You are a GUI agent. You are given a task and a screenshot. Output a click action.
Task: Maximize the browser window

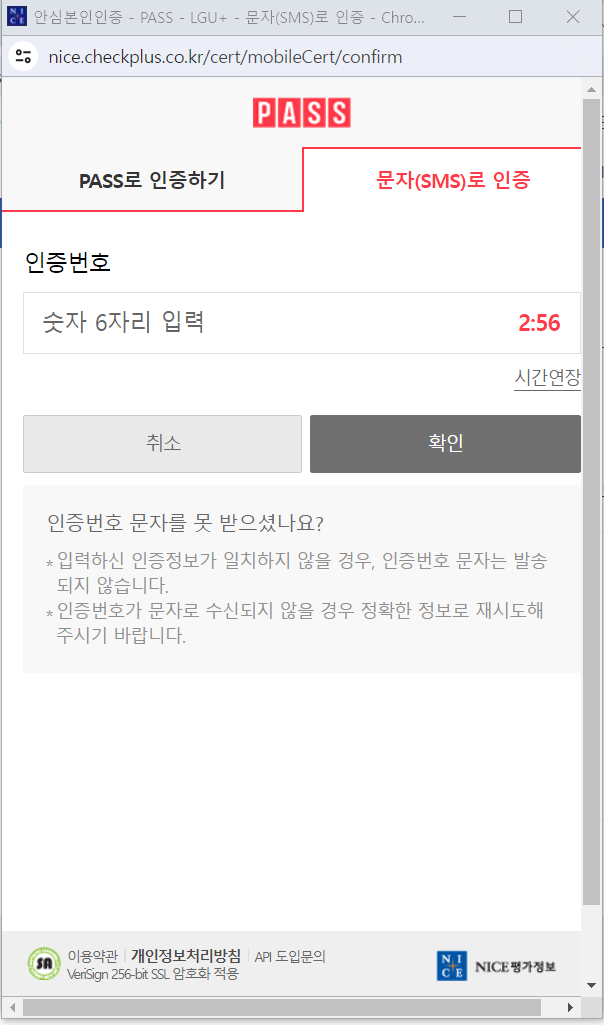515,18
